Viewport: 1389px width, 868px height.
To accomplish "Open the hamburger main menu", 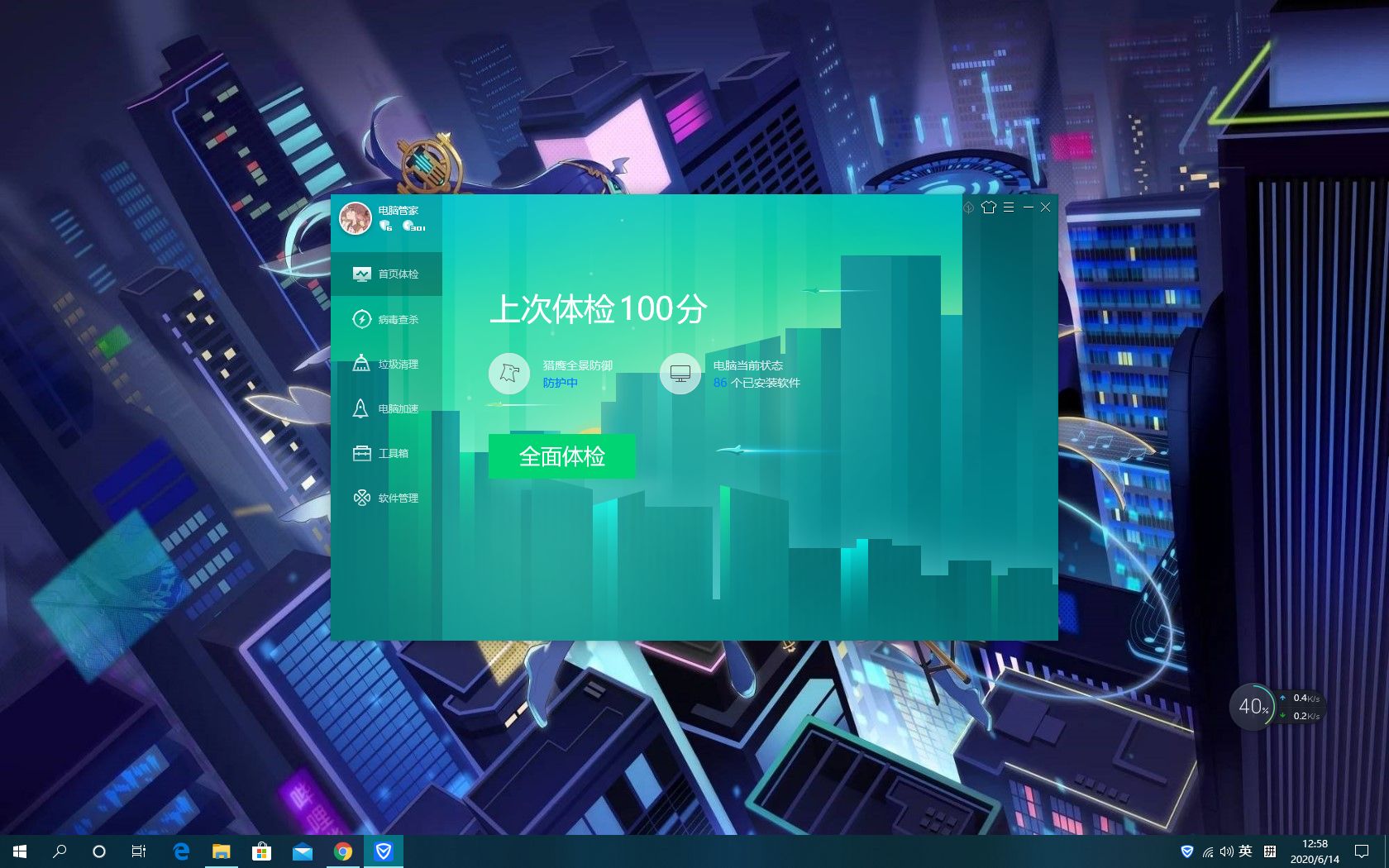I will pyautogui.click(x=1008, y=207).
